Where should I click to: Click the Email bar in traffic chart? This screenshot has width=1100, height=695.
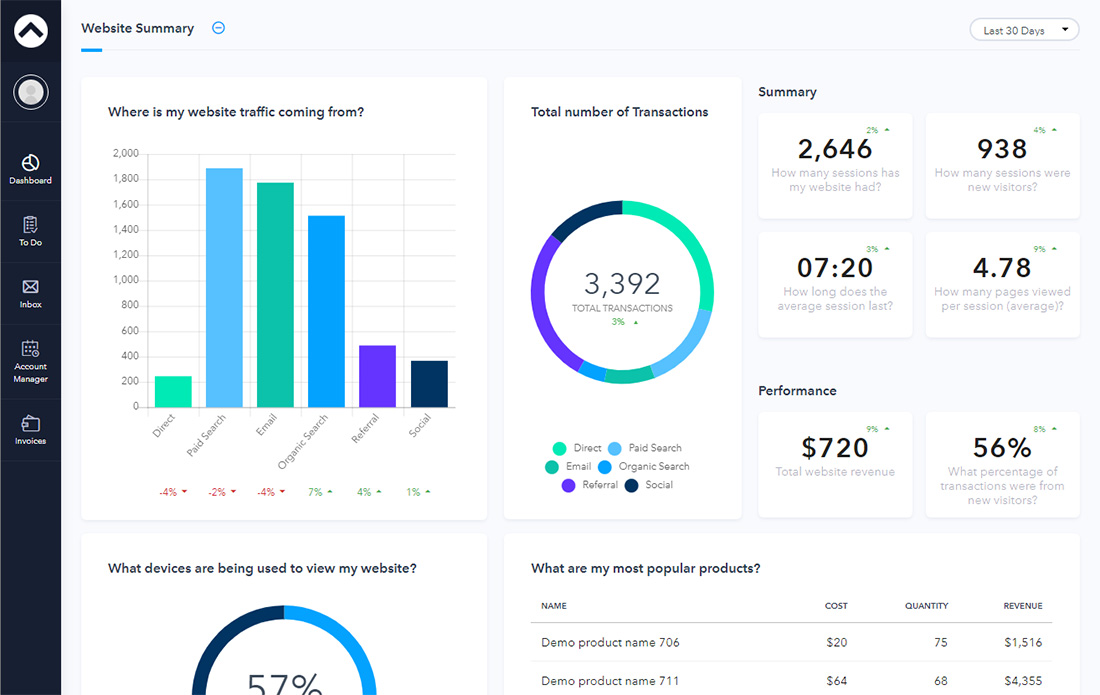(x=275, y=295)
